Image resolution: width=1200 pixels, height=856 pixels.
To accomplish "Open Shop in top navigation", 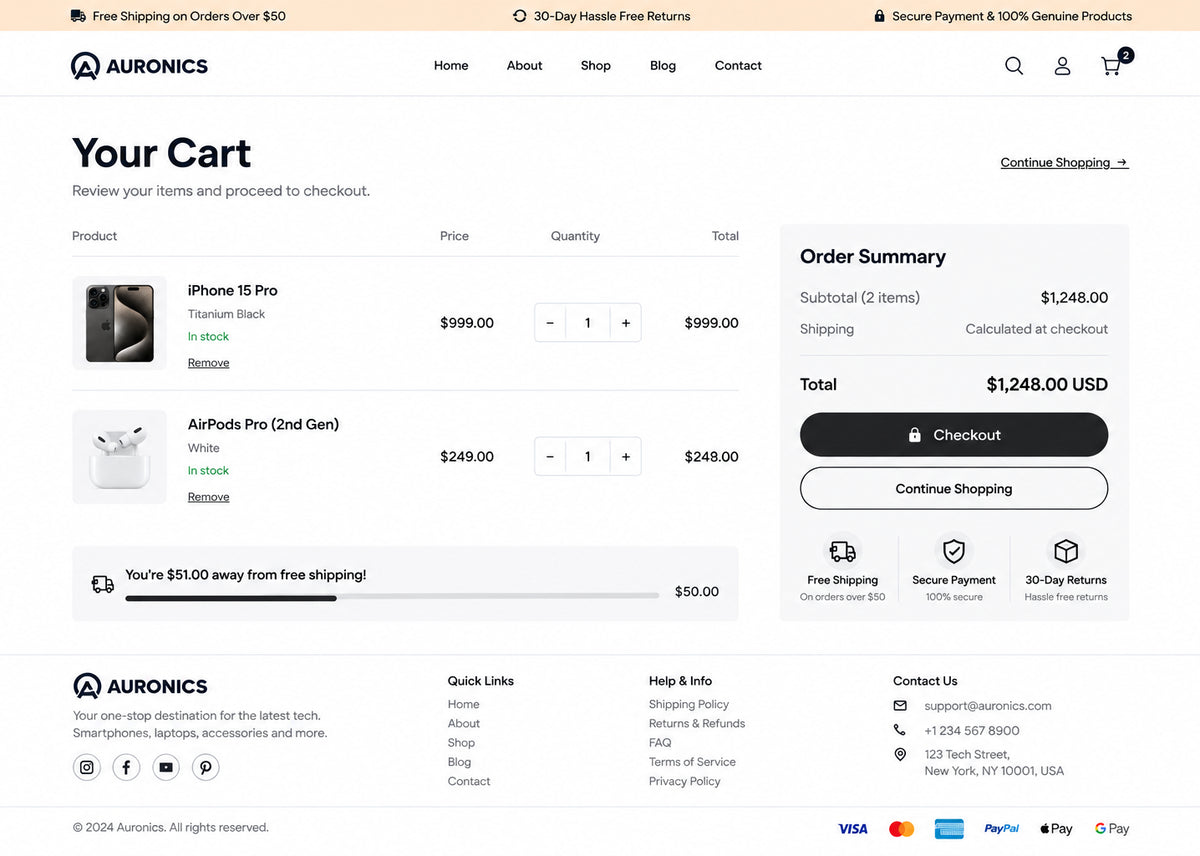I will tap(596, 66).
